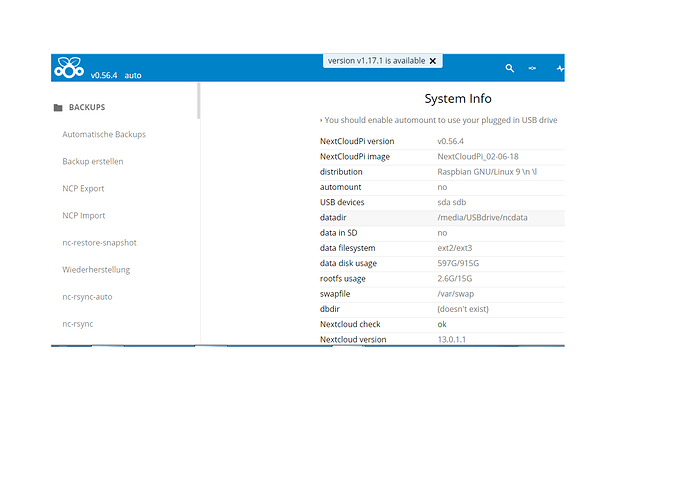Click the NextCloudPi_02-06-18 image value

[x=478, y=157]
